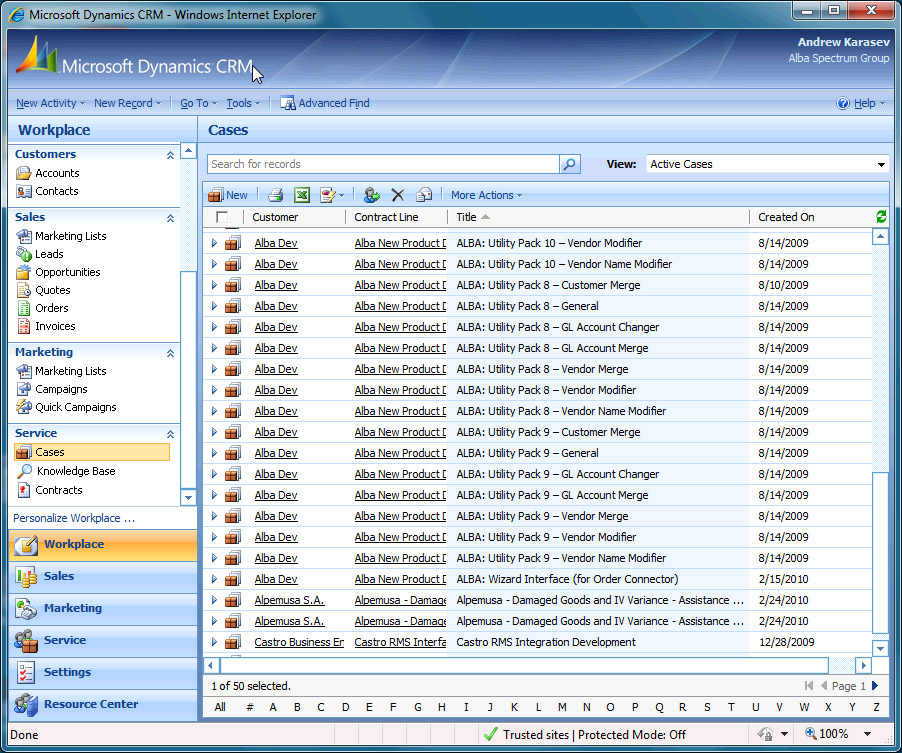Click the Personalize Workplace link
902x753 pixels.
(74, 518)
